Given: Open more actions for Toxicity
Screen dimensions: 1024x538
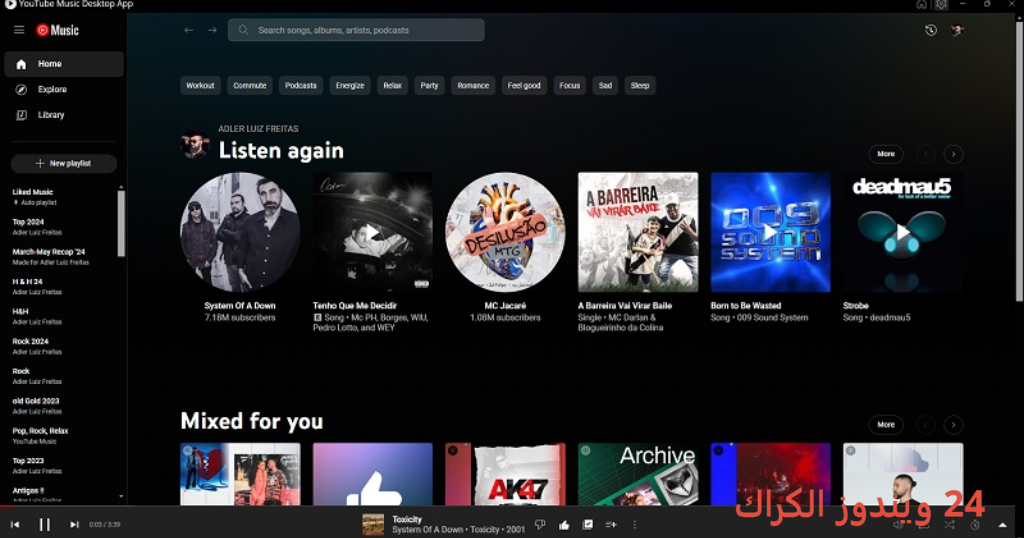Looking at the screenshot, I should pyautogui.click(x=634, y=524).
